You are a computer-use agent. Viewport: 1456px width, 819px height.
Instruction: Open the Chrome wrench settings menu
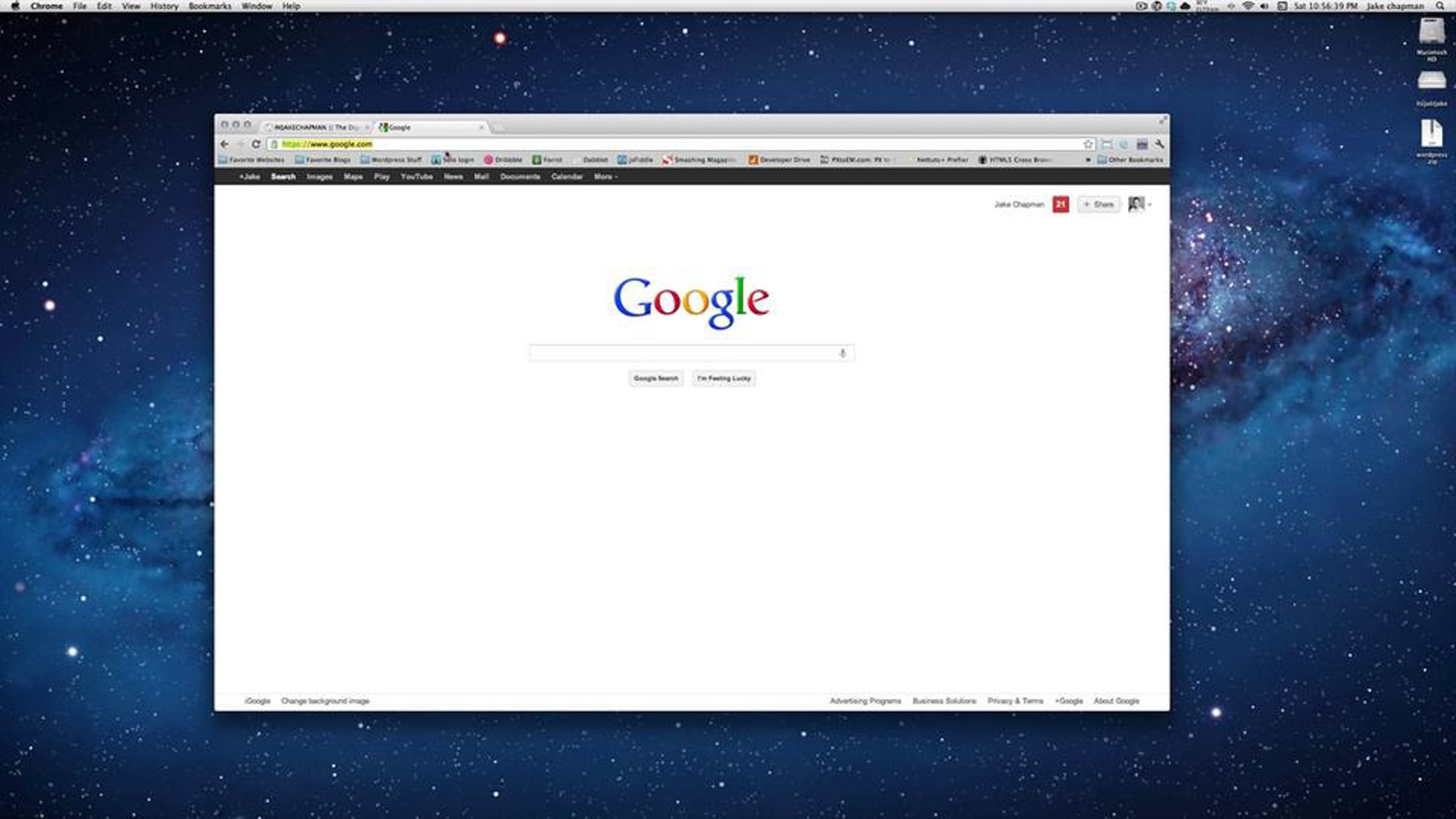coord(1159,144)
